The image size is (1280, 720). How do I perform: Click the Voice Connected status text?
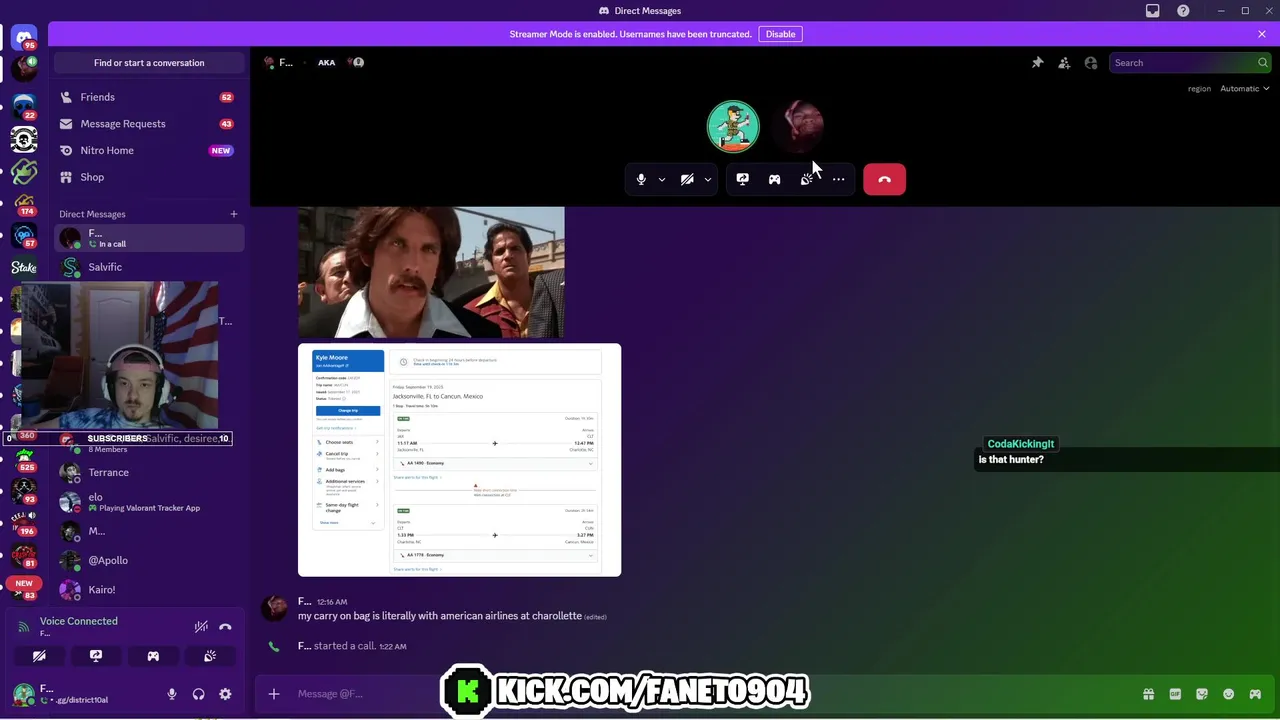(x=79, y=621)
